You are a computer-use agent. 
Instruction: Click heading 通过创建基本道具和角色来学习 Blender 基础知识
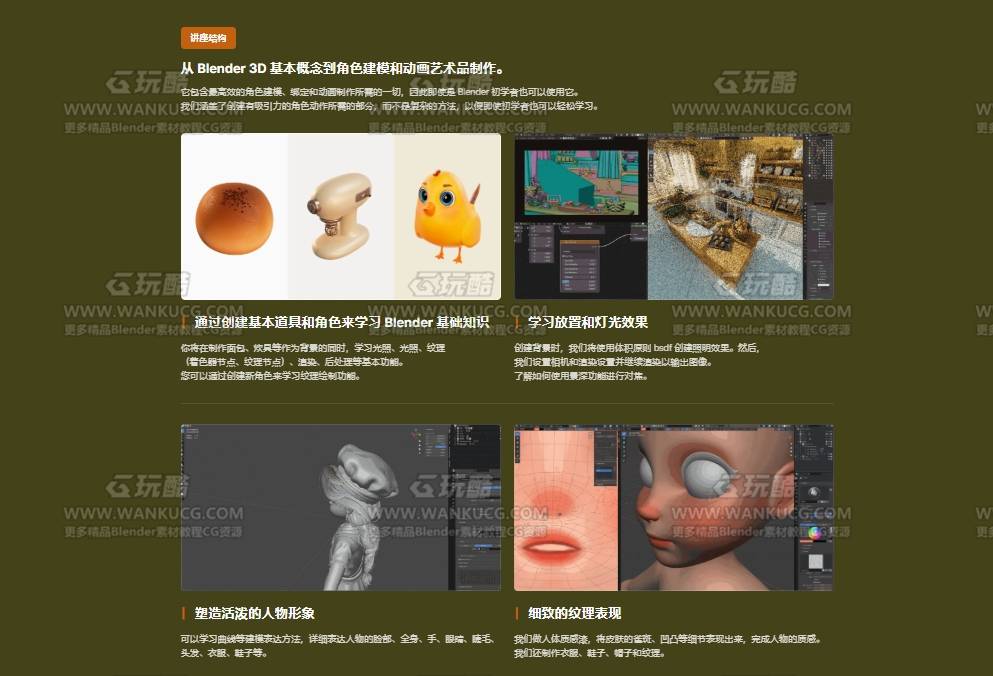(x=342, y=322)
